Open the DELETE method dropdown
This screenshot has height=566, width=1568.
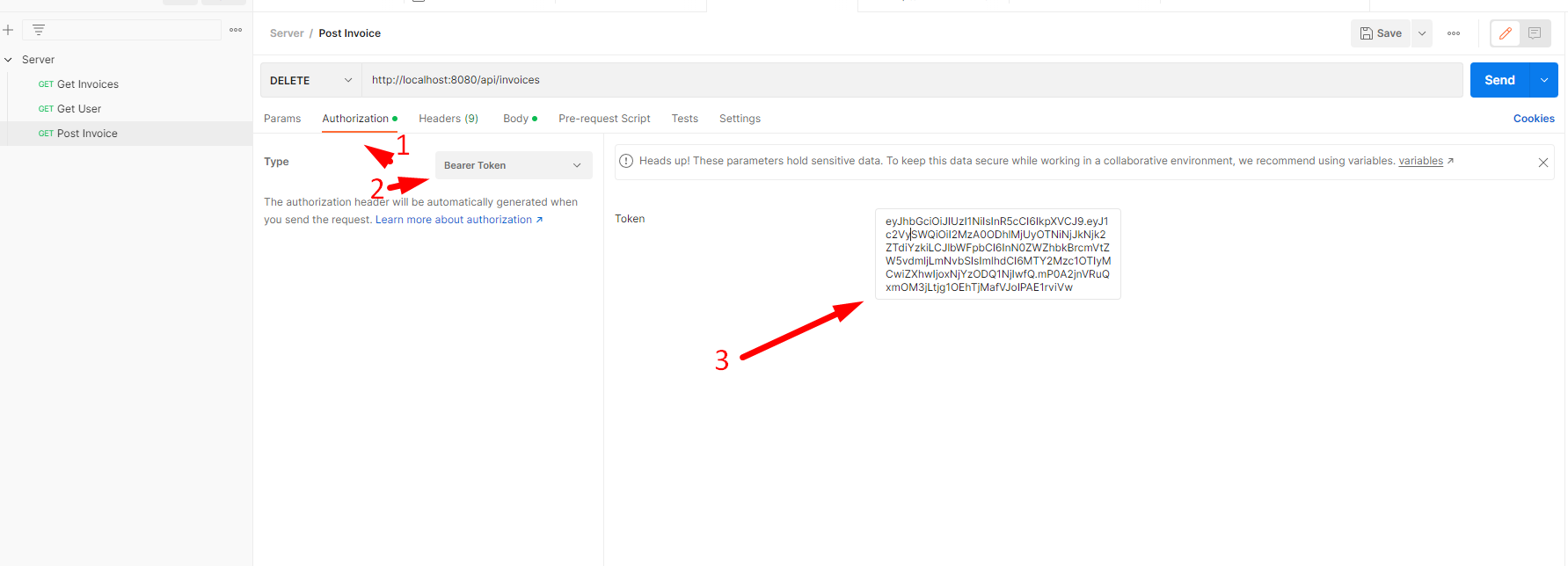tap(311, 80)
